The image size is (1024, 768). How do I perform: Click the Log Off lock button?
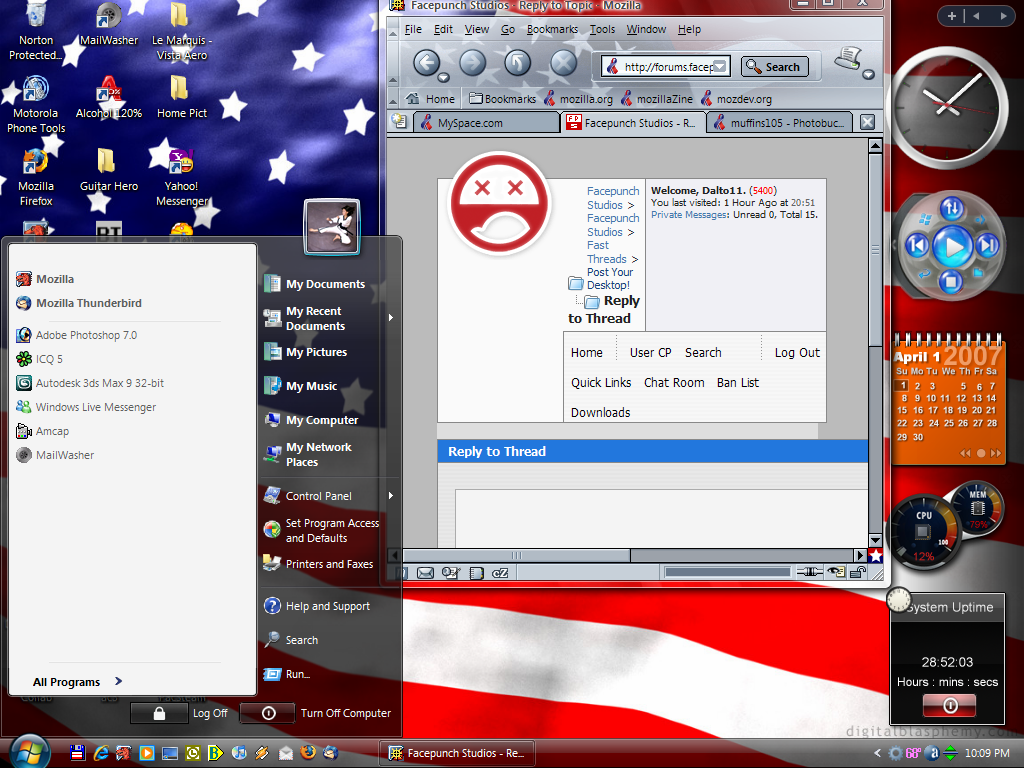[159, 713]
